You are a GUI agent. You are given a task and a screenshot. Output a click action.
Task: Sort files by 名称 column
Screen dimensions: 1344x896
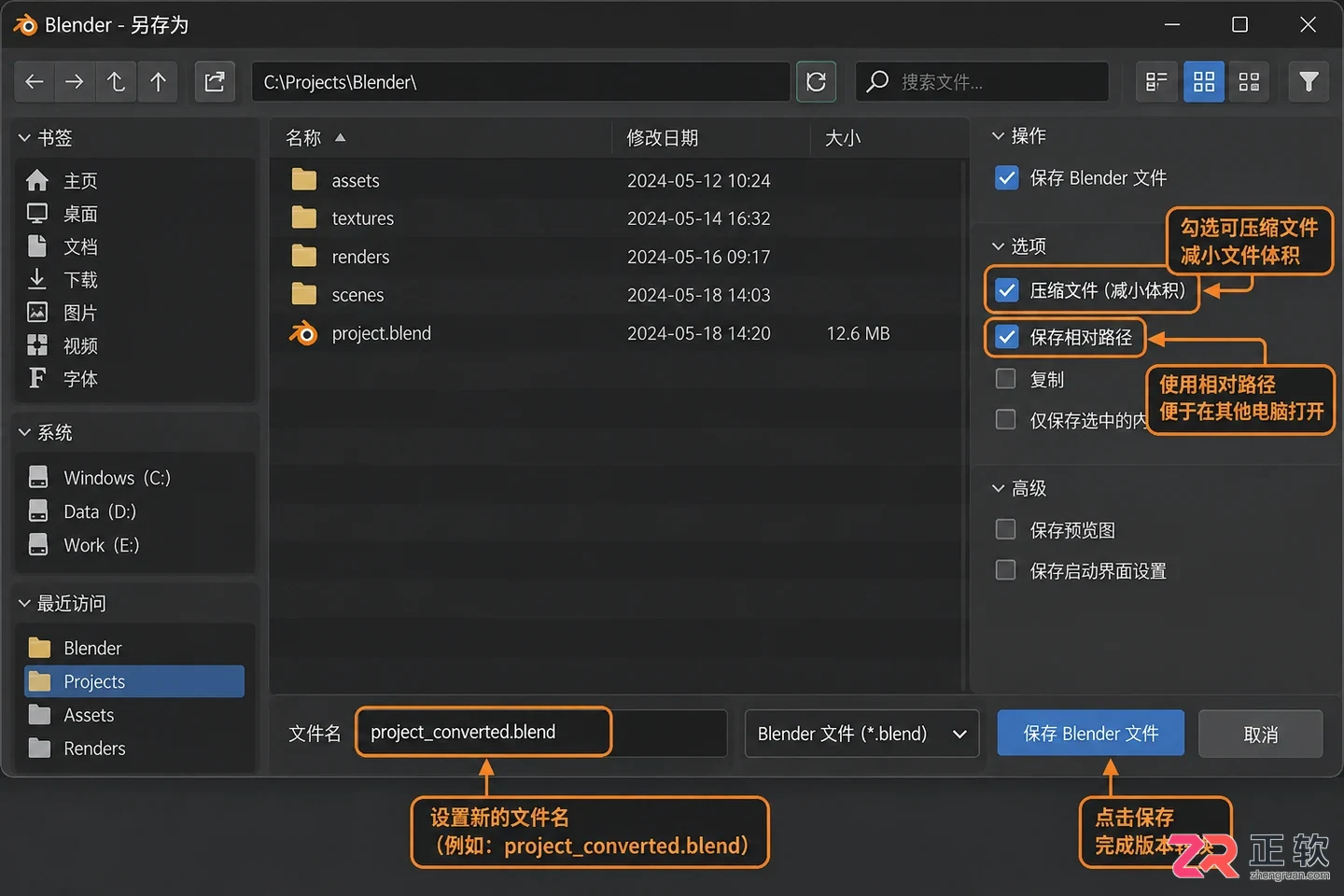(x=303, y=138)
